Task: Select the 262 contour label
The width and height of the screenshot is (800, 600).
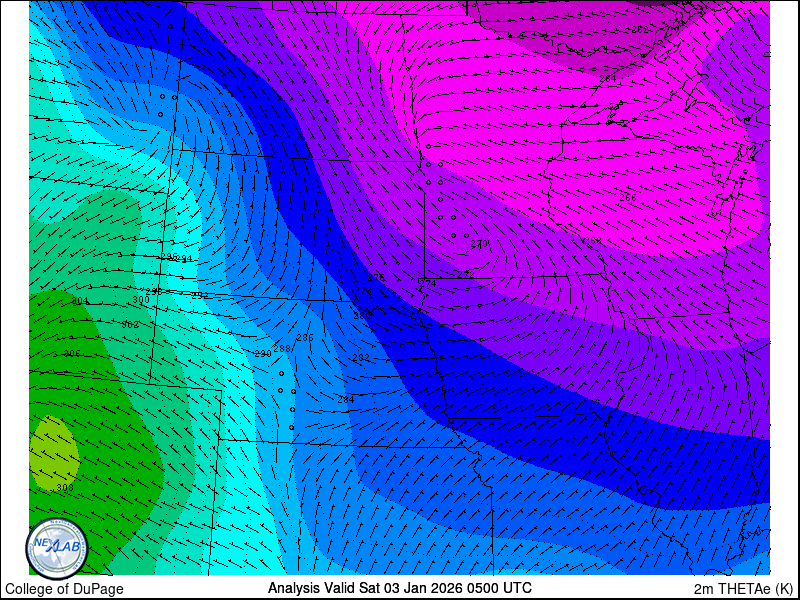Action: [x=639, y=30]
